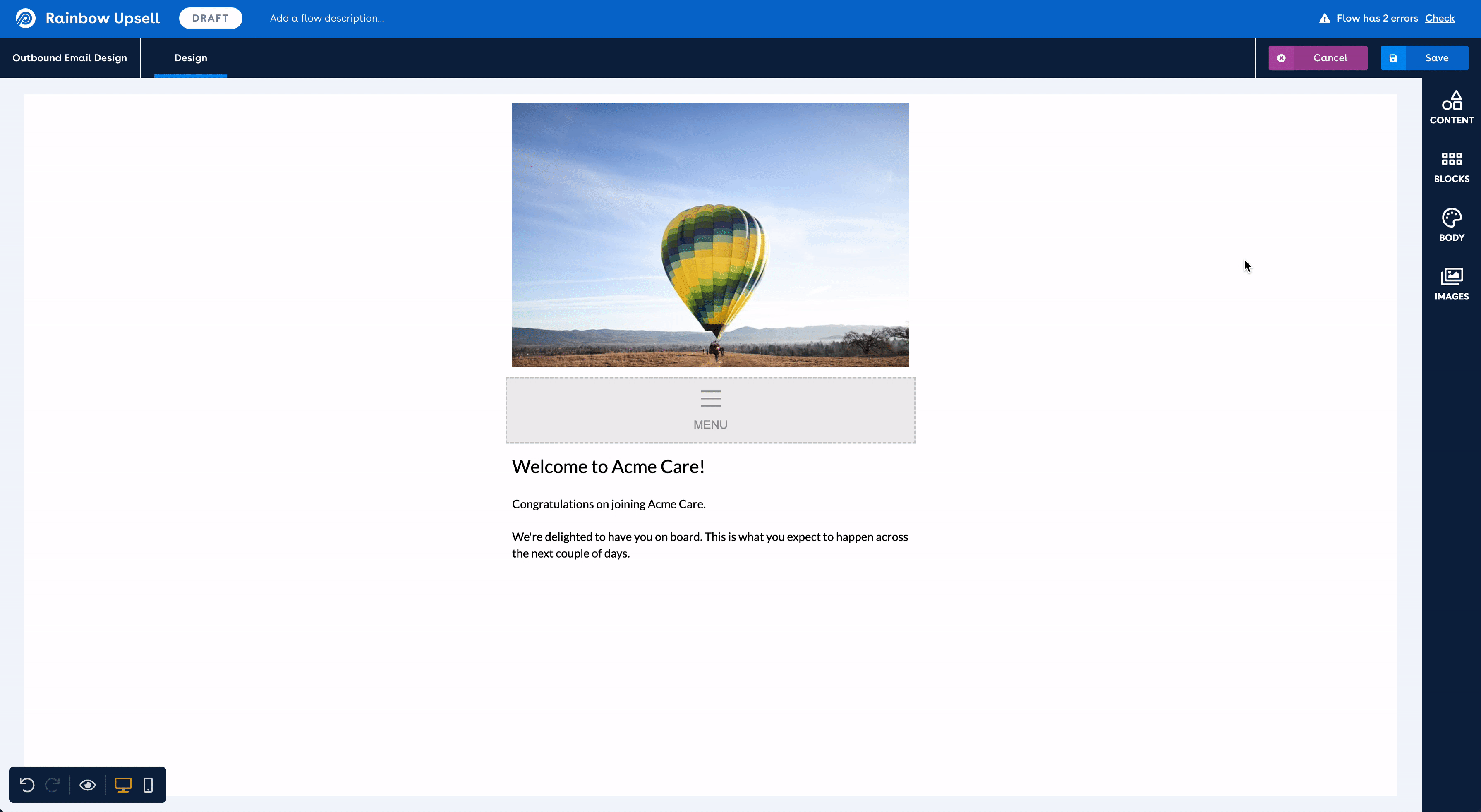
Task: Click the We're delighted to have you paragraph
Action: click(x=709, y=545)
